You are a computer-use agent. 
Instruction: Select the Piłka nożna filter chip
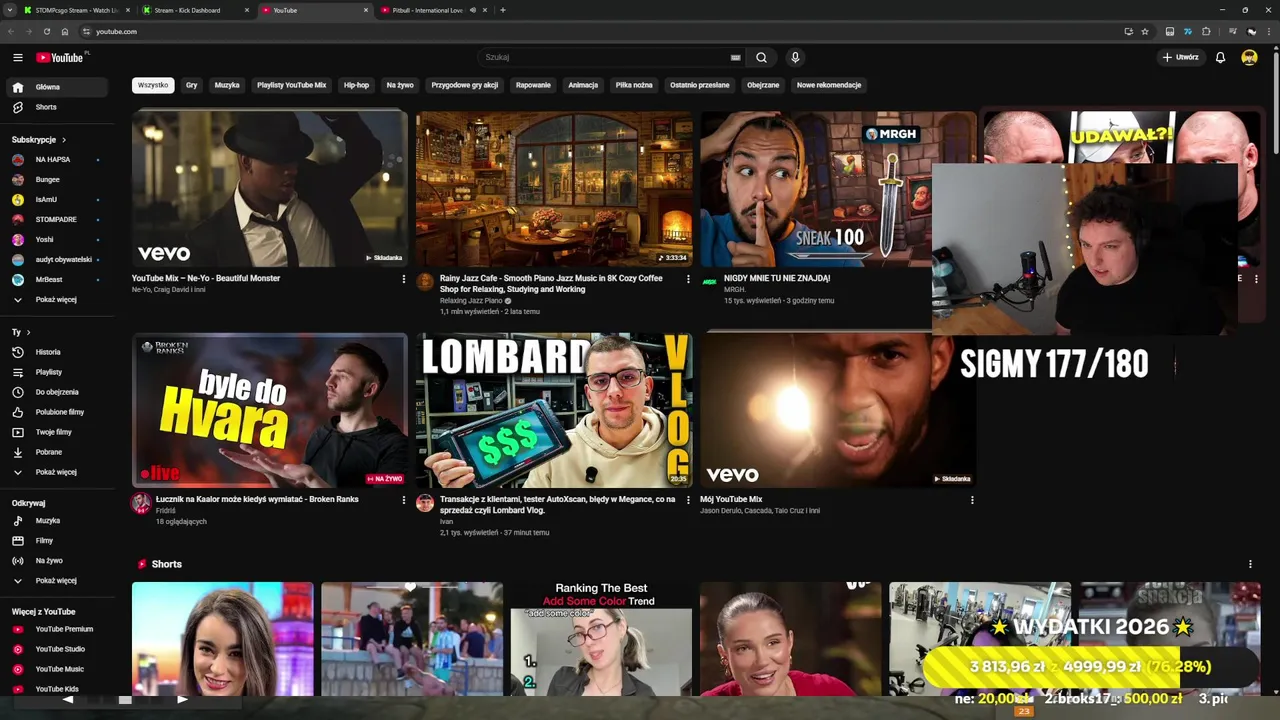tap(634, 85)
